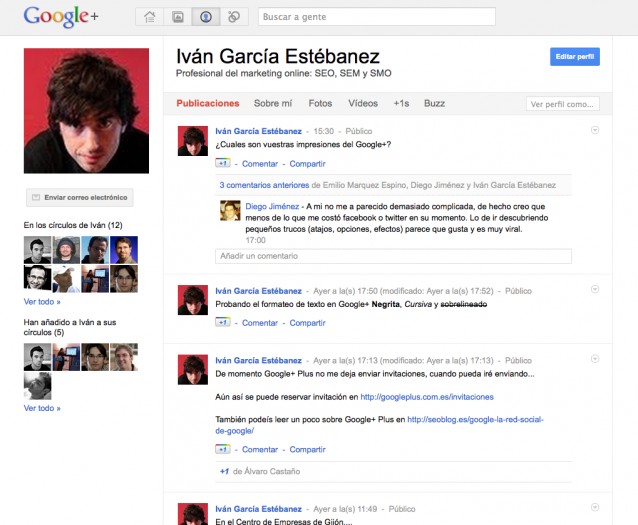Open the Fotos tab
Viewport: 638px width, 525px height.
[x=320, y=103]
